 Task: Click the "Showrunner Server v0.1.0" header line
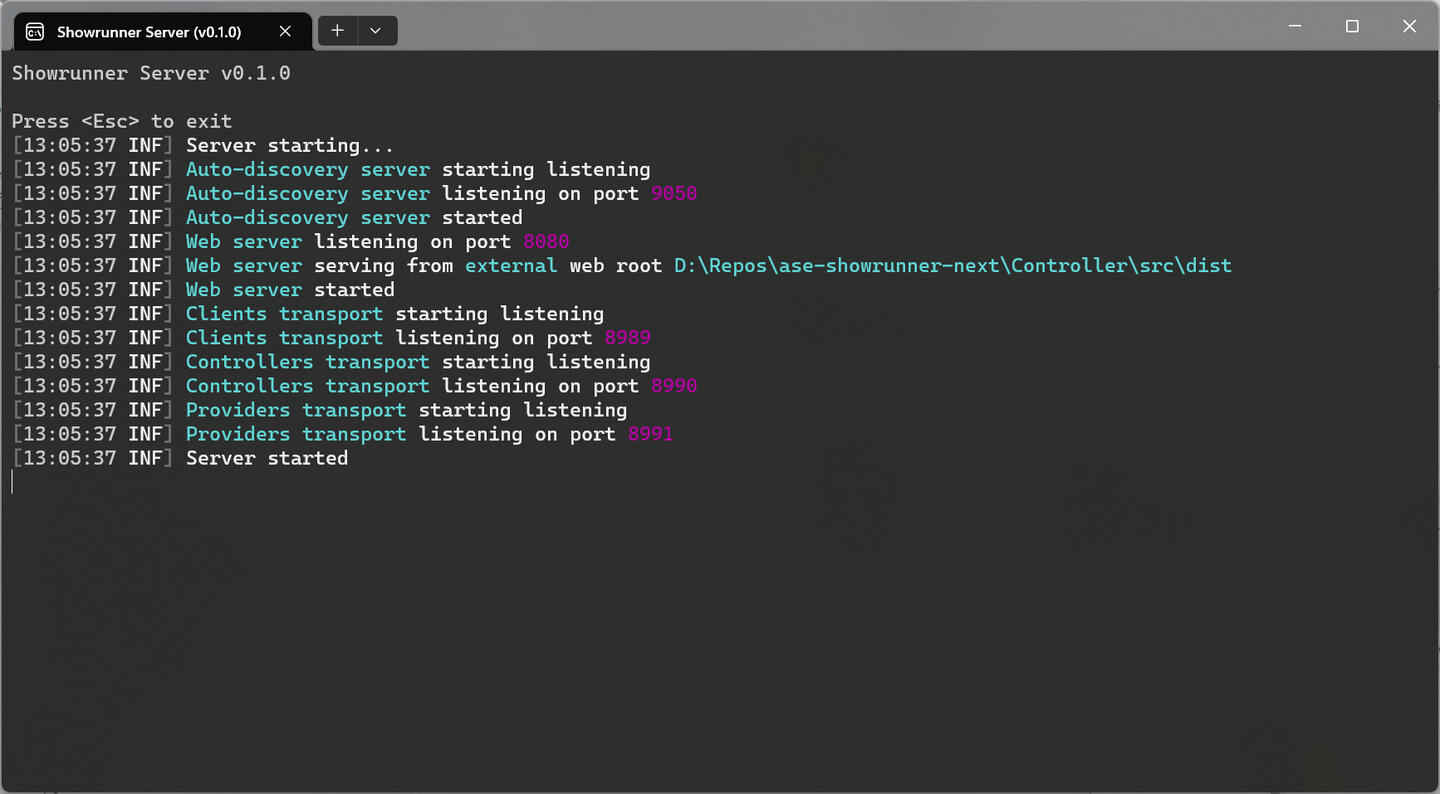pos(151,73)
